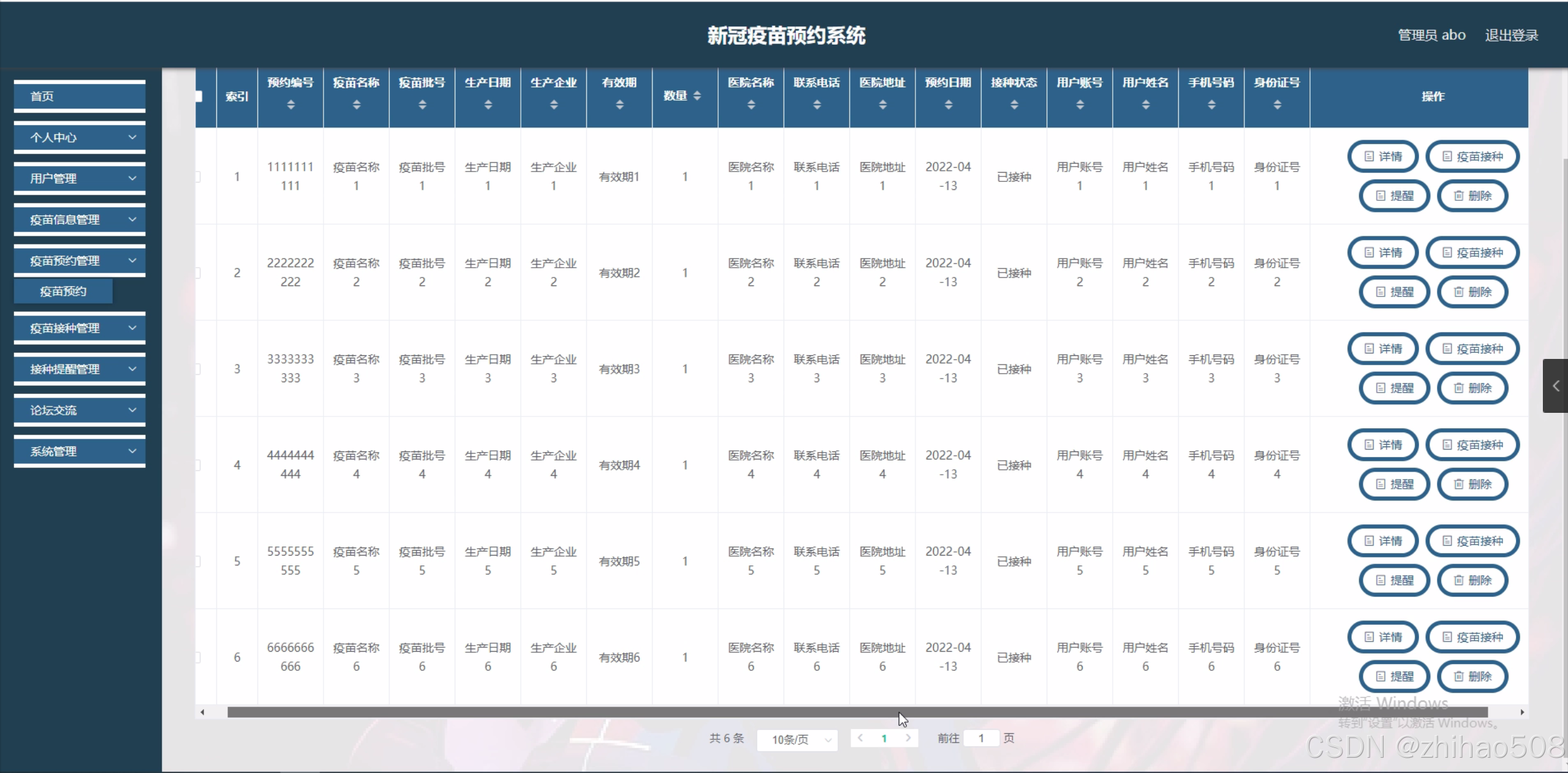Expand the 系统管理 sidebar menu
Image resolution: width=1568 pixels, height=773 pixels.
point(80,451)
